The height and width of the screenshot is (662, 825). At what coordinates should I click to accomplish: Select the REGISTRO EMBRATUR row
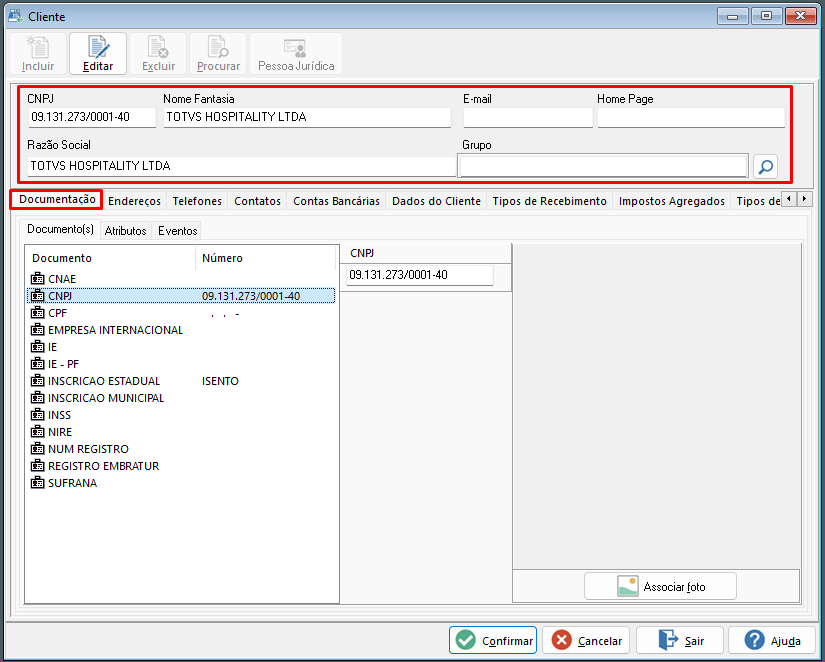tap(181, 466)
